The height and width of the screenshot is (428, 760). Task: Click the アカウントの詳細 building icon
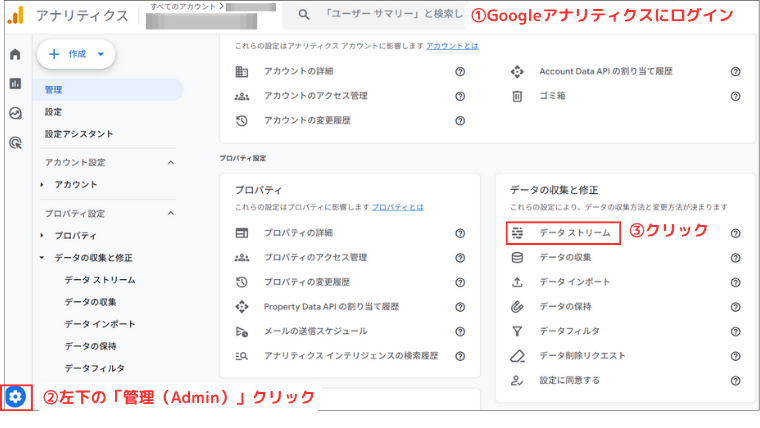click(x=242, y=72)
